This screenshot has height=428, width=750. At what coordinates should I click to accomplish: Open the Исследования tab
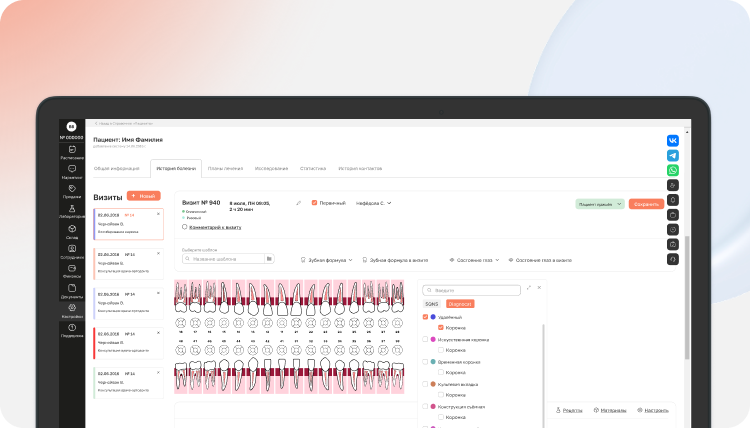[271, 168]
